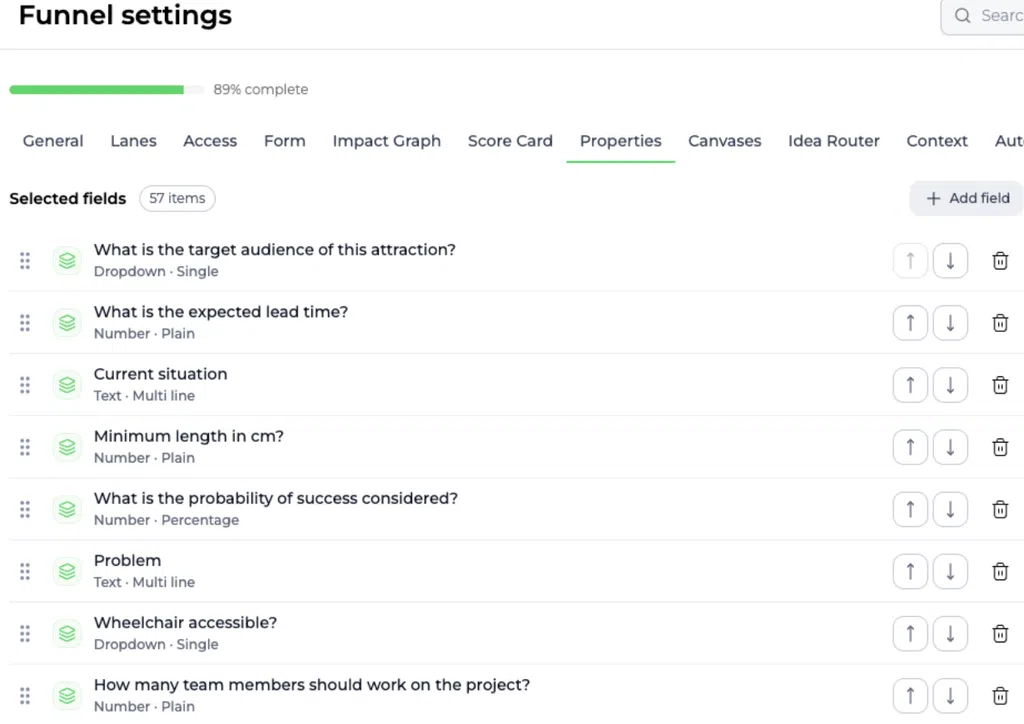Switch to the General tab
Image resolution: width=1024 pixels, height=724 pixels.
[x=53, y=141]
